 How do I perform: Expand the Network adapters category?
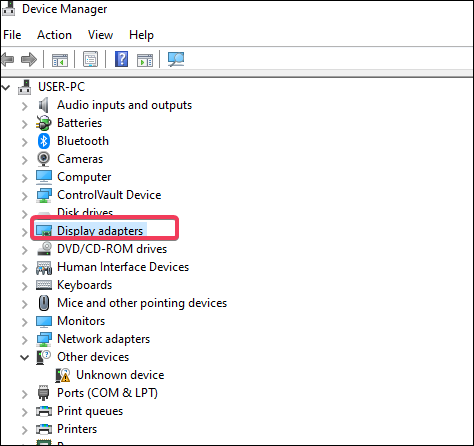(24, 340)
